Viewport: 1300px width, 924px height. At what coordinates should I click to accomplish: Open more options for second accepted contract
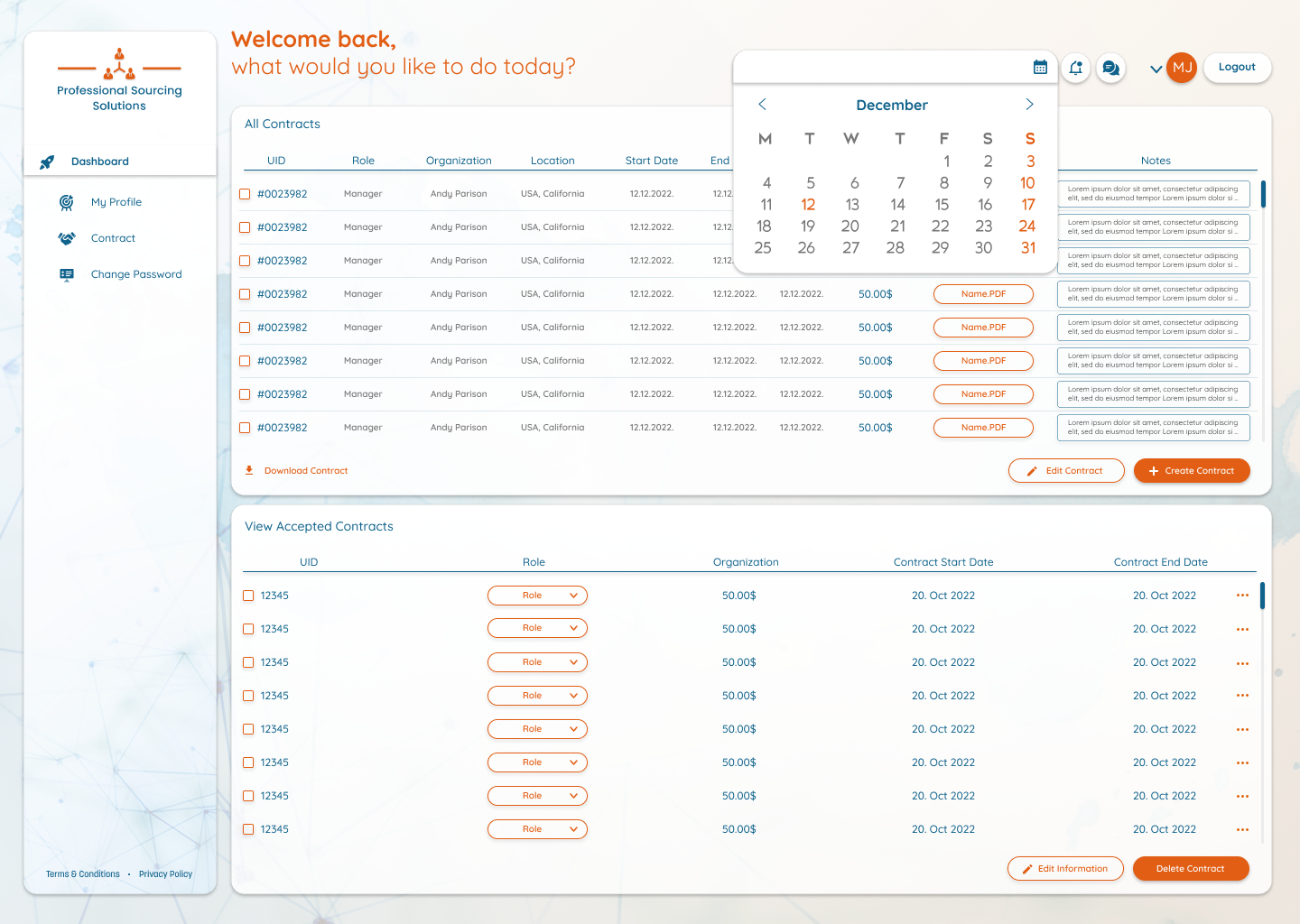(1242, 629)
